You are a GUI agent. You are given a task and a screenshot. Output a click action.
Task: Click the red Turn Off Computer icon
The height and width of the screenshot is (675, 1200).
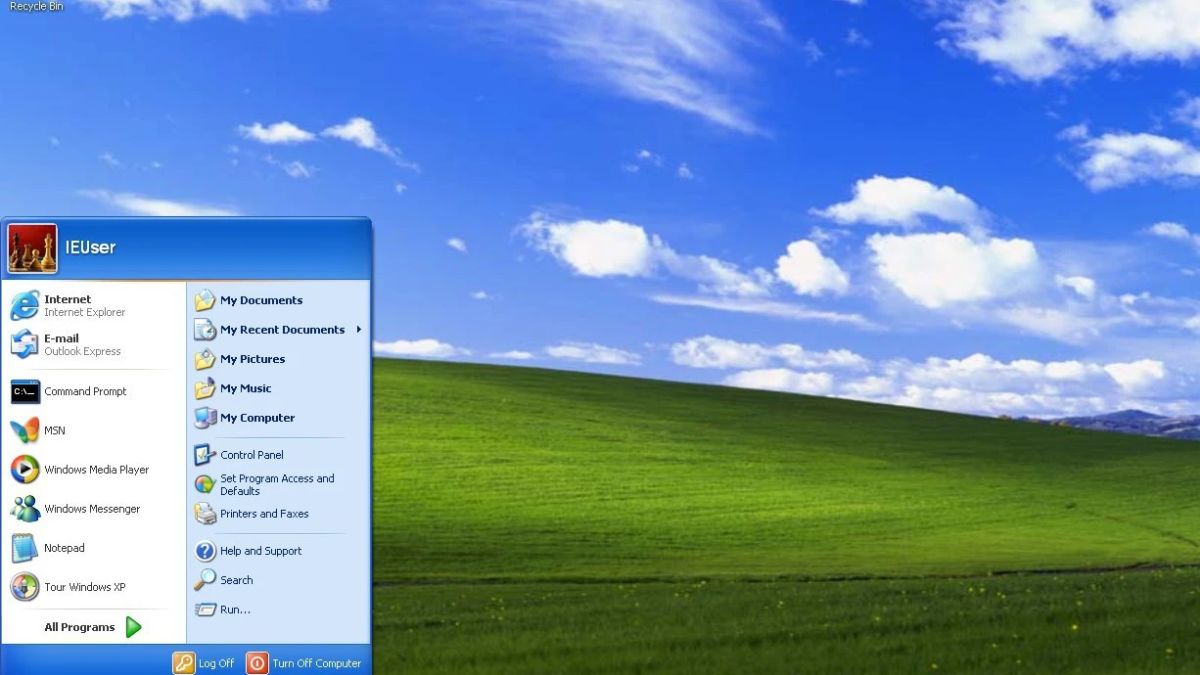pyautogui.click(x=257, y=663)
